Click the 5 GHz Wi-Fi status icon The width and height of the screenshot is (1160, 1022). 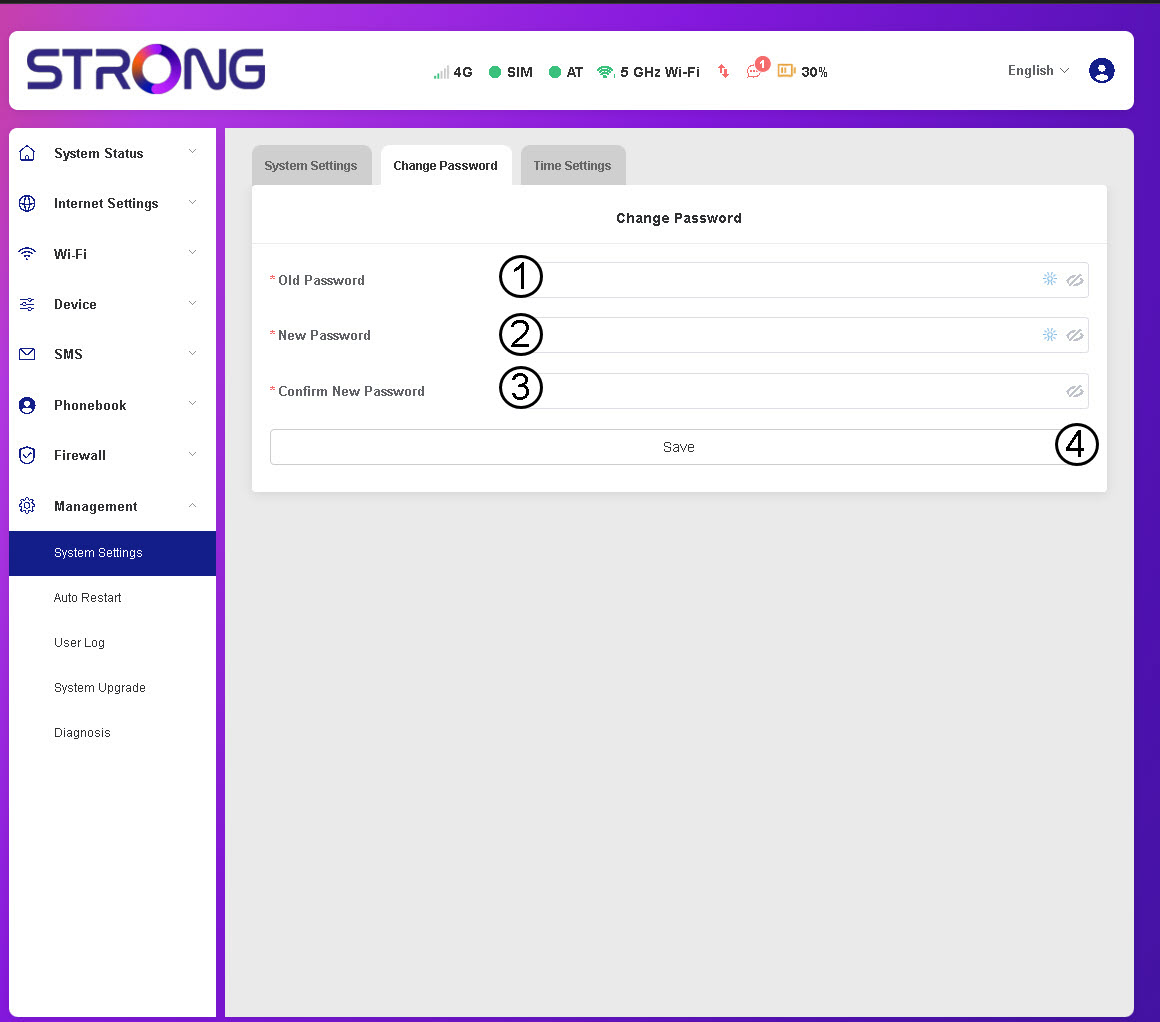click(x=605, y=72)
